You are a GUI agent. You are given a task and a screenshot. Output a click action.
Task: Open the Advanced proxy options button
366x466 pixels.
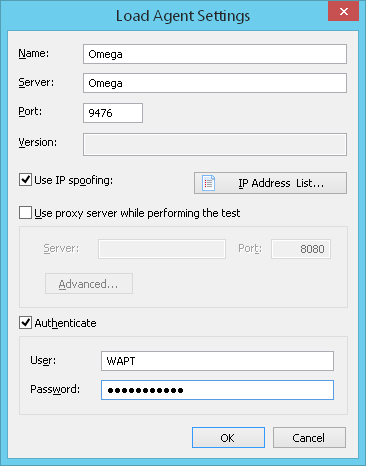89,284
